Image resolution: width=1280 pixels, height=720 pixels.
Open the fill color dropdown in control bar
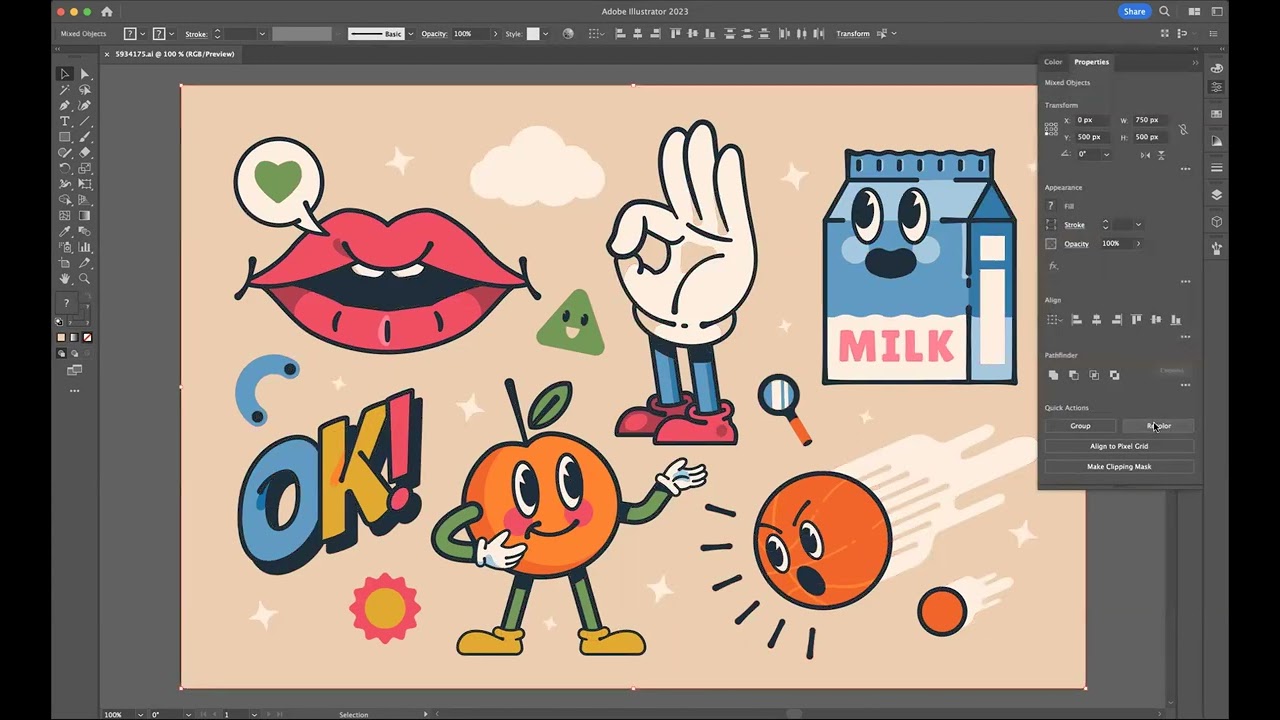click(142, 34)
